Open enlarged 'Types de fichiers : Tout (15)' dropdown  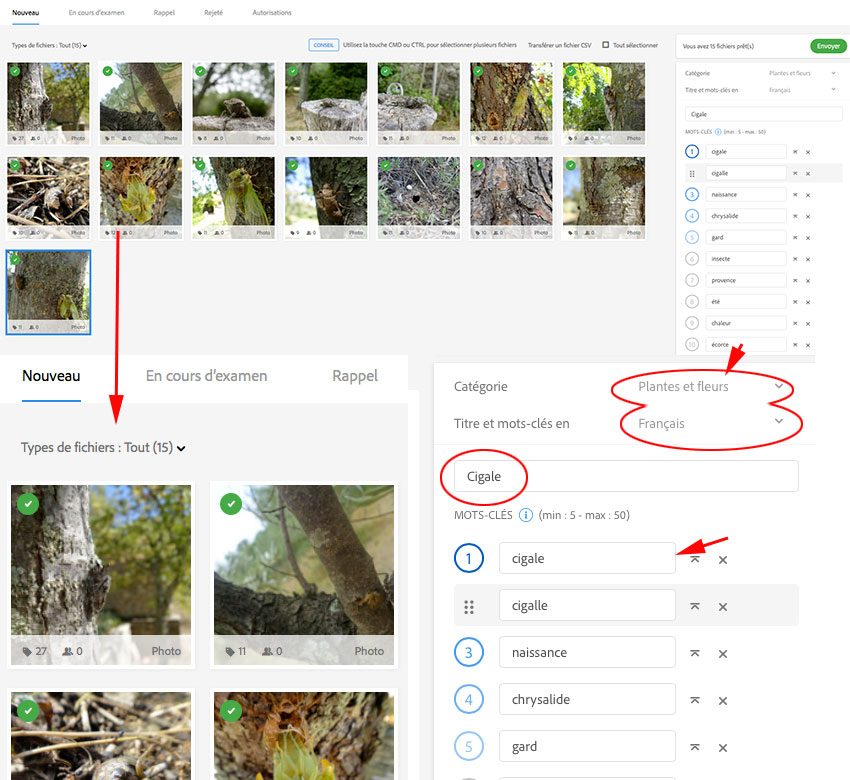[x=103, y=448]
